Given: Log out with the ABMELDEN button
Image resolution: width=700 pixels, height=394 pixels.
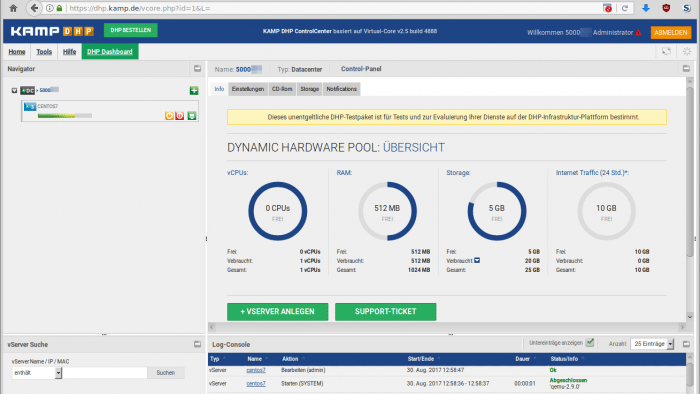Looking at the screenshot, I should [x=671, y=32].
